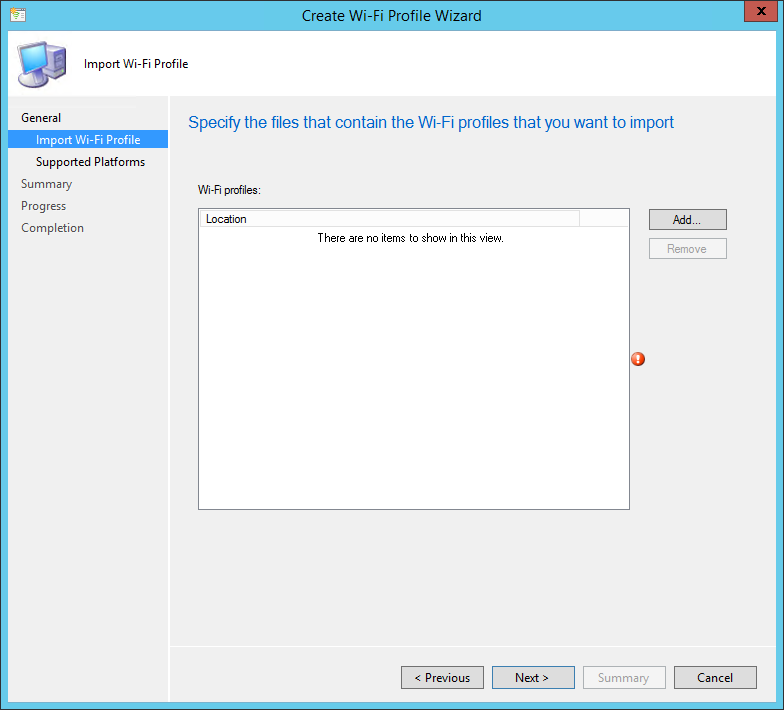The image size is (784, 710).
Task: Proceed with the Next button
Action: click(x=533, y=678)
